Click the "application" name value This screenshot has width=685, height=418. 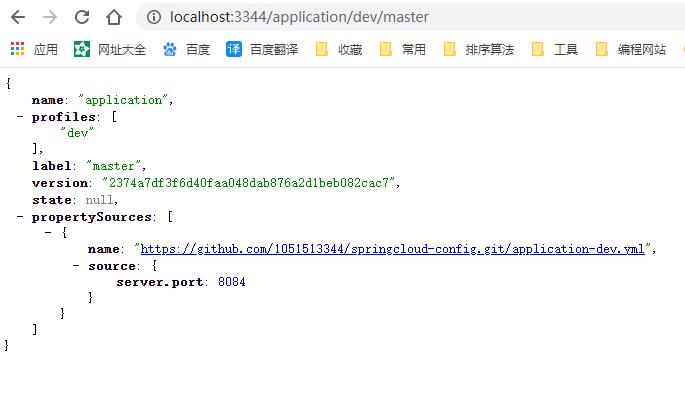tap(123, 100)
